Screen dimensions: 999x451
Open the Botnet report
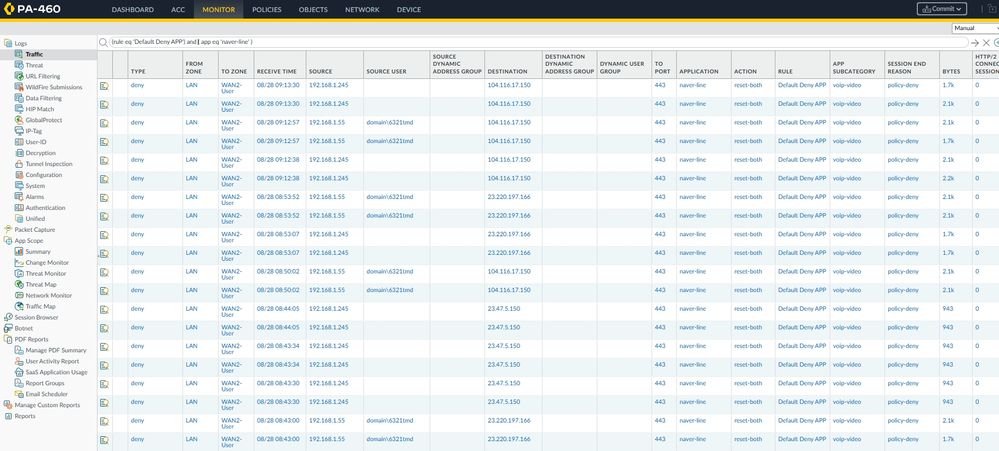point(25,328)
